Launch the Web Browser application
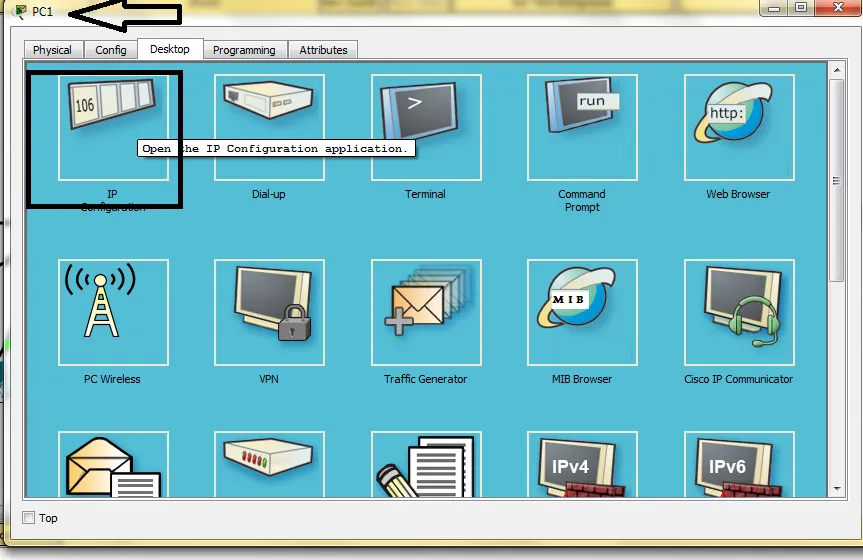 (739, 127)
